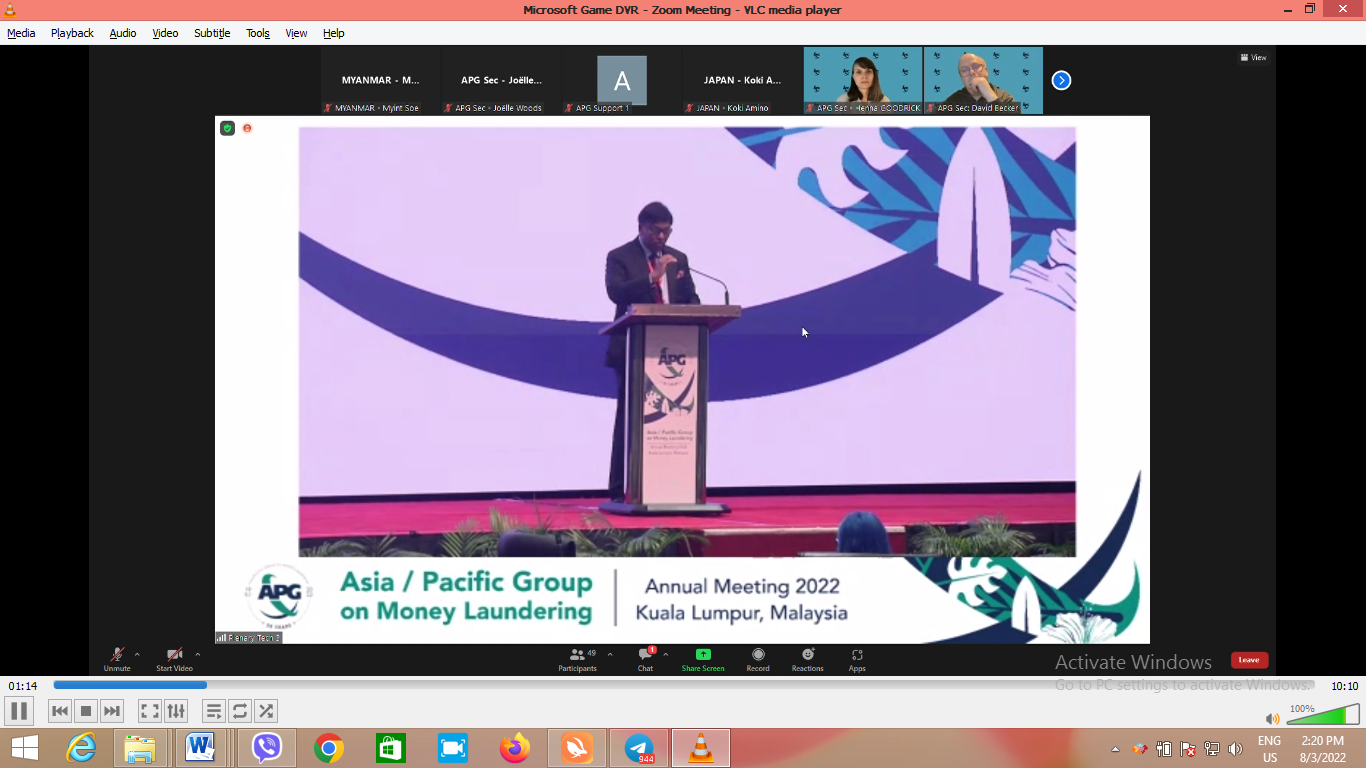Click the green Share Screen button
This screenshot has width=1366, height=768.
click(703, 659)
